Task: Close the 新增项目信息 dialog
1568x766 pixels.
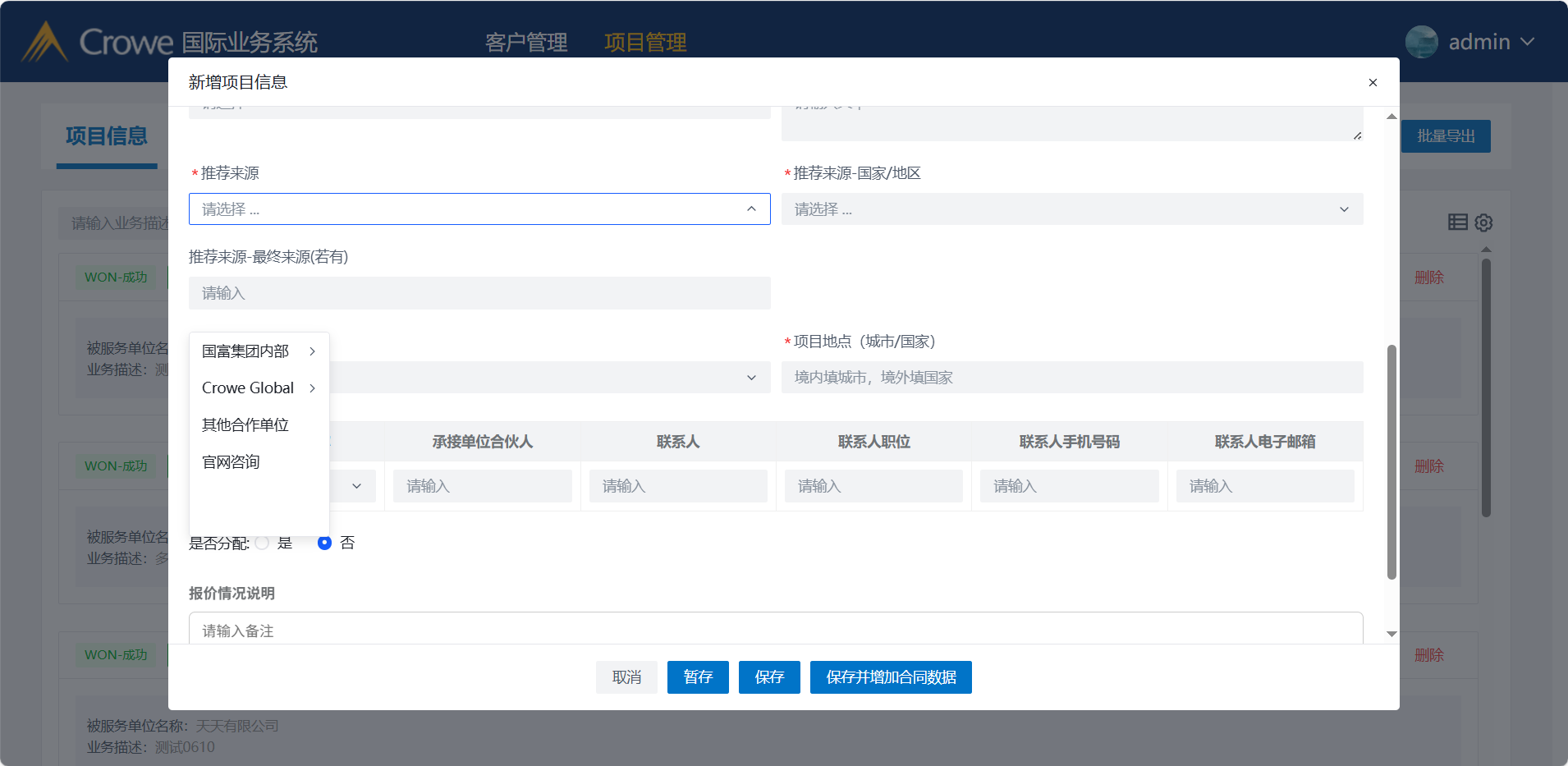Action: pos(1373,82)
